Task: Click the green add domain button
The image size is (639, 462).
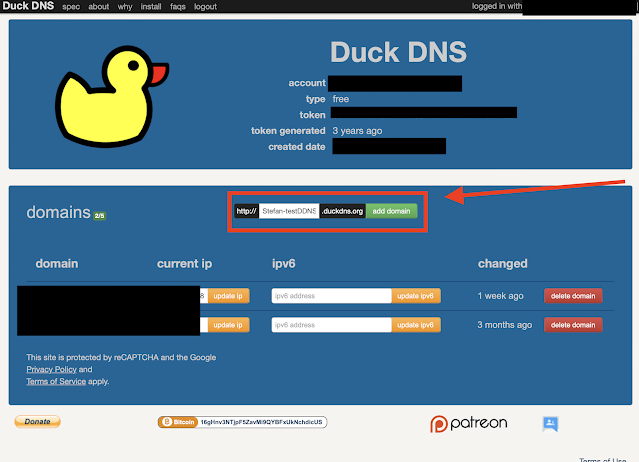Action: coord(391,211)
